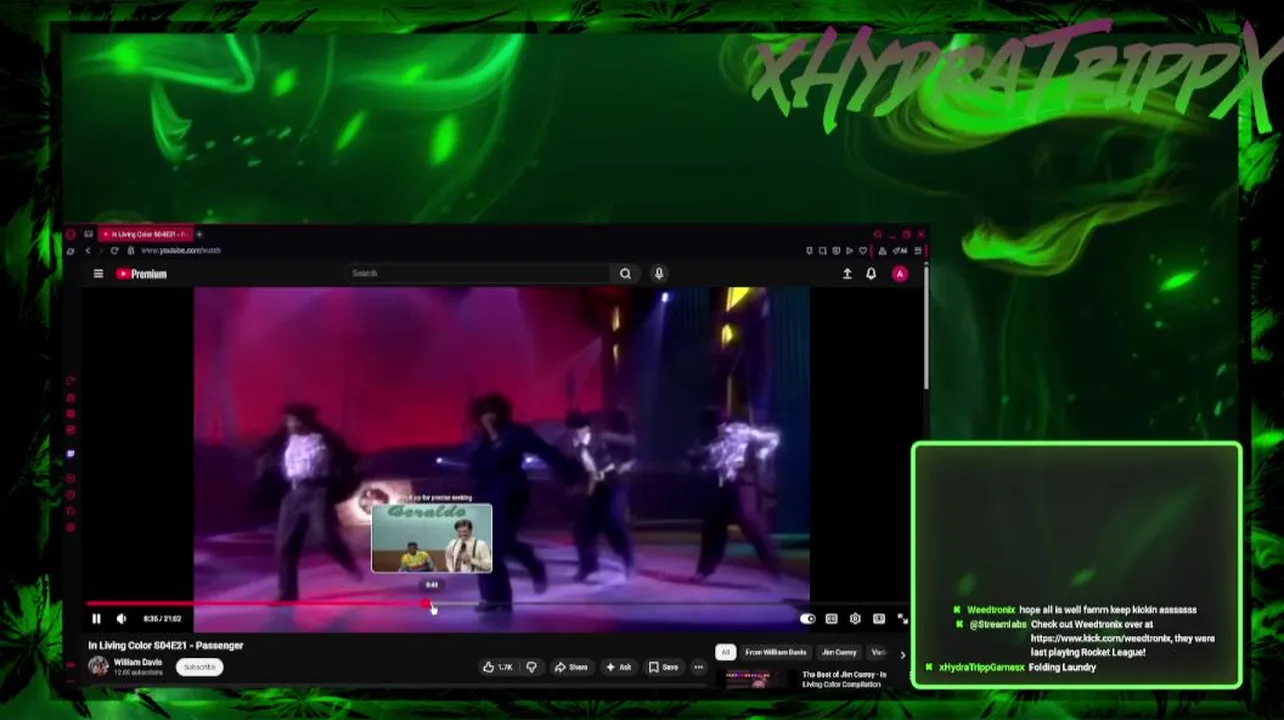Click the search magnifier button
This screenshot has height=720, width=1284.
[x=625, y=273]
